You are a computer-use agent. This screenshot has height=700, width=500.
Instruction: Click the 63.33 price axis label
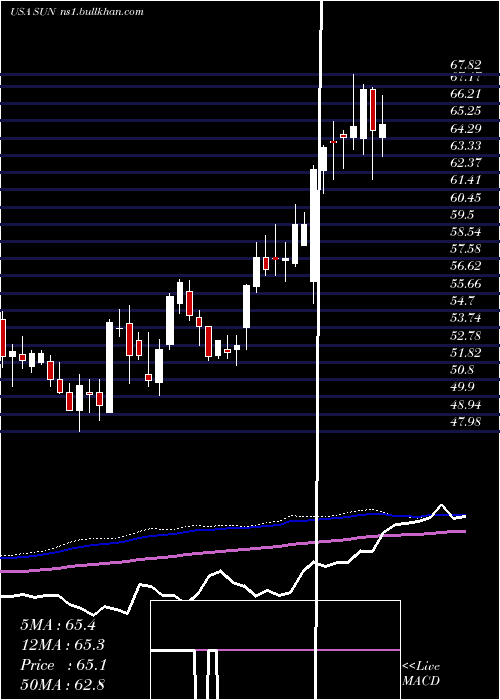click(465, 146)
